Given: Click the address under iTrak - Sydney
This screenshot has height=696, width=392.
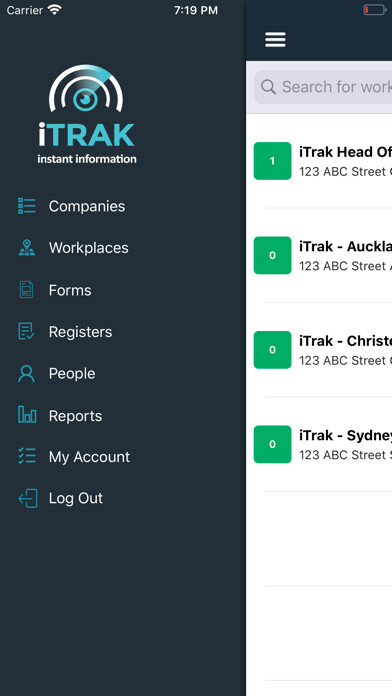Looking at the screenshot, I should [x=345, y=455].
